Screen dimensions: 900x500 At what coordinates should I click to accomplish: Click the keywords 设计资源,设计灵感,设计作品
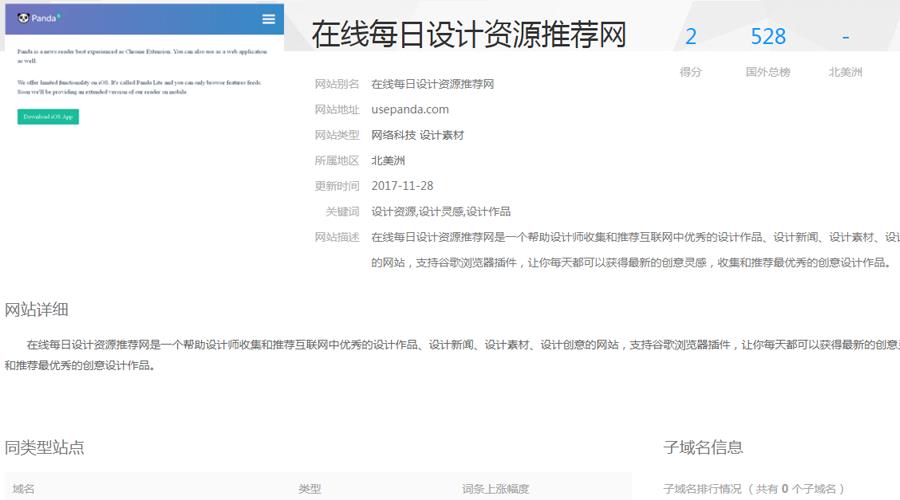441,211
